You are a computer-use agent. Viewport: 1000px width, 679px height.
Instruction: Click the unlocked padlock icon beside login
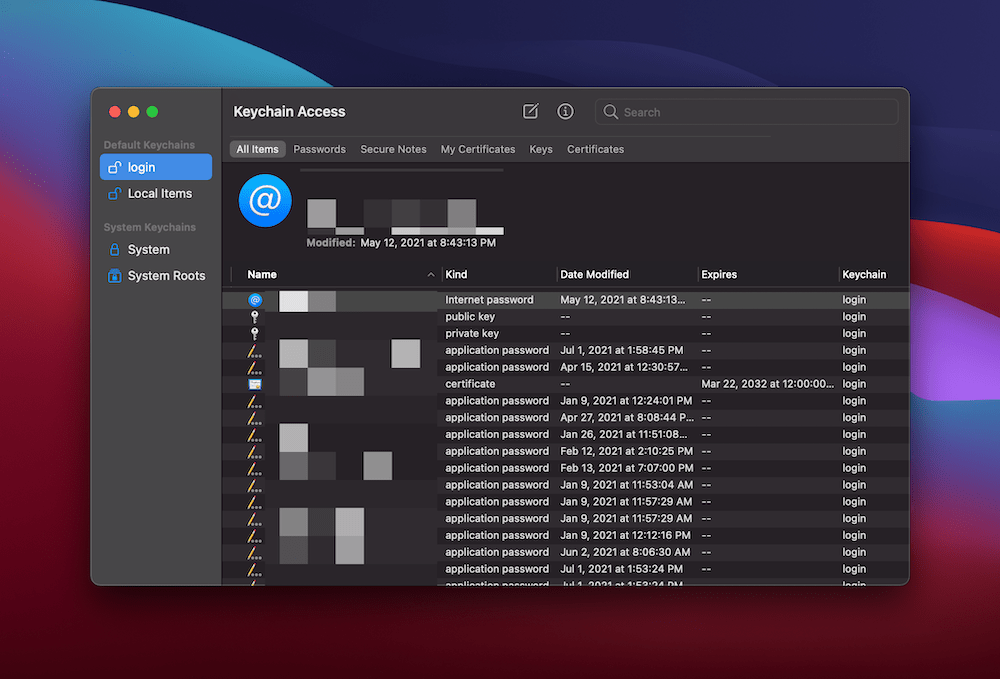[x=115, y=167]
